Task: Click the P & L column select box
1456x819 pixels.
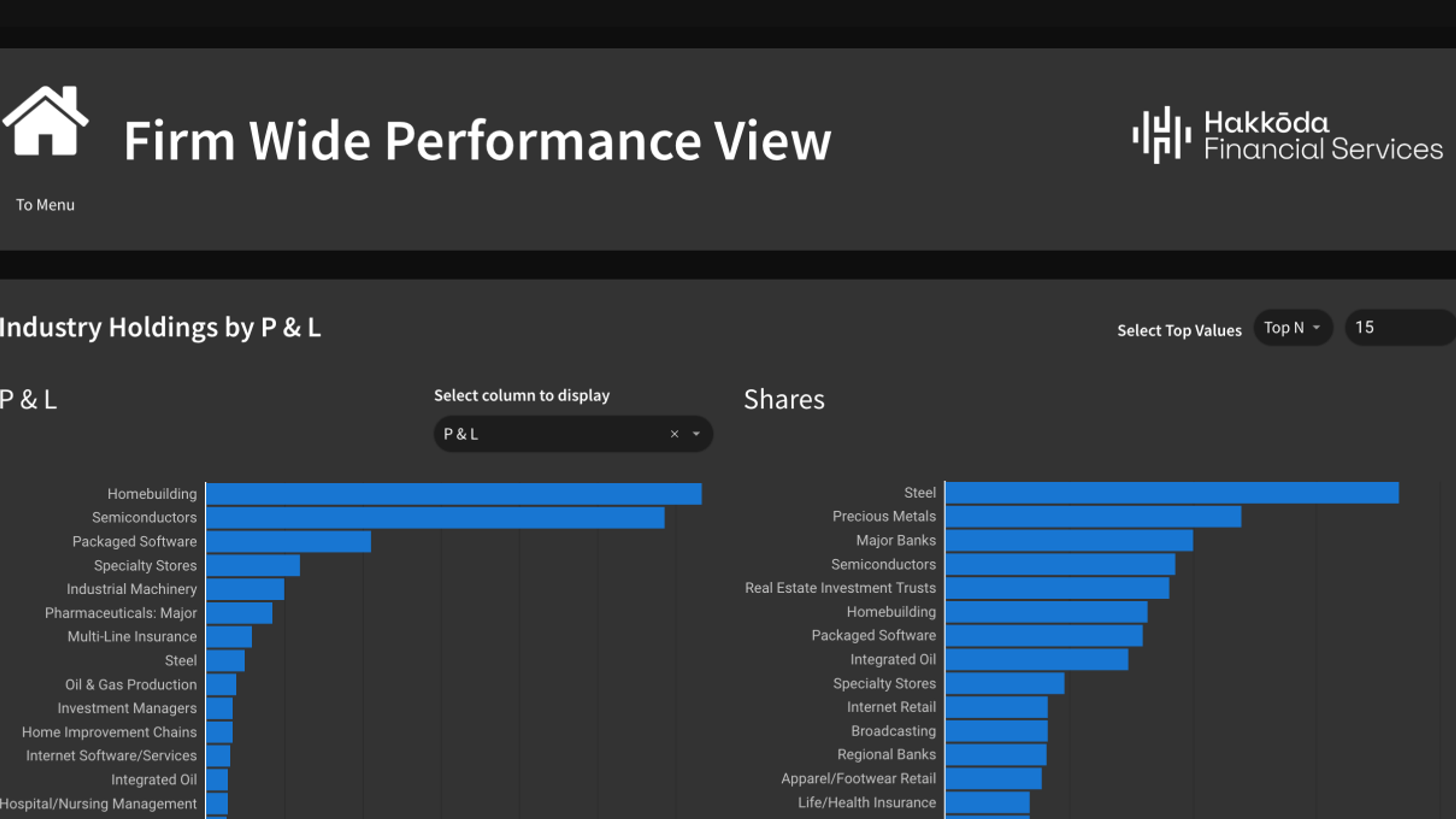Action: tap(573, 434)
